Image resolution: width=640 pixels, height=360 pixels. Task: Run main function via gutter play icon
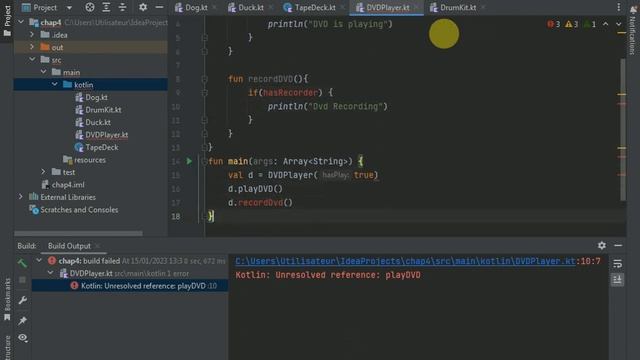(x=189, y=161)
